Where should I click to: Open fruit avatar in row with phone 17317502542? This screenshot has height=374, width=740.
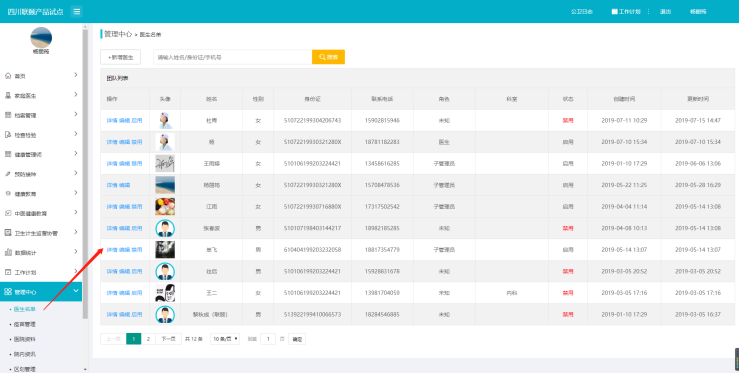pos(165,207)
